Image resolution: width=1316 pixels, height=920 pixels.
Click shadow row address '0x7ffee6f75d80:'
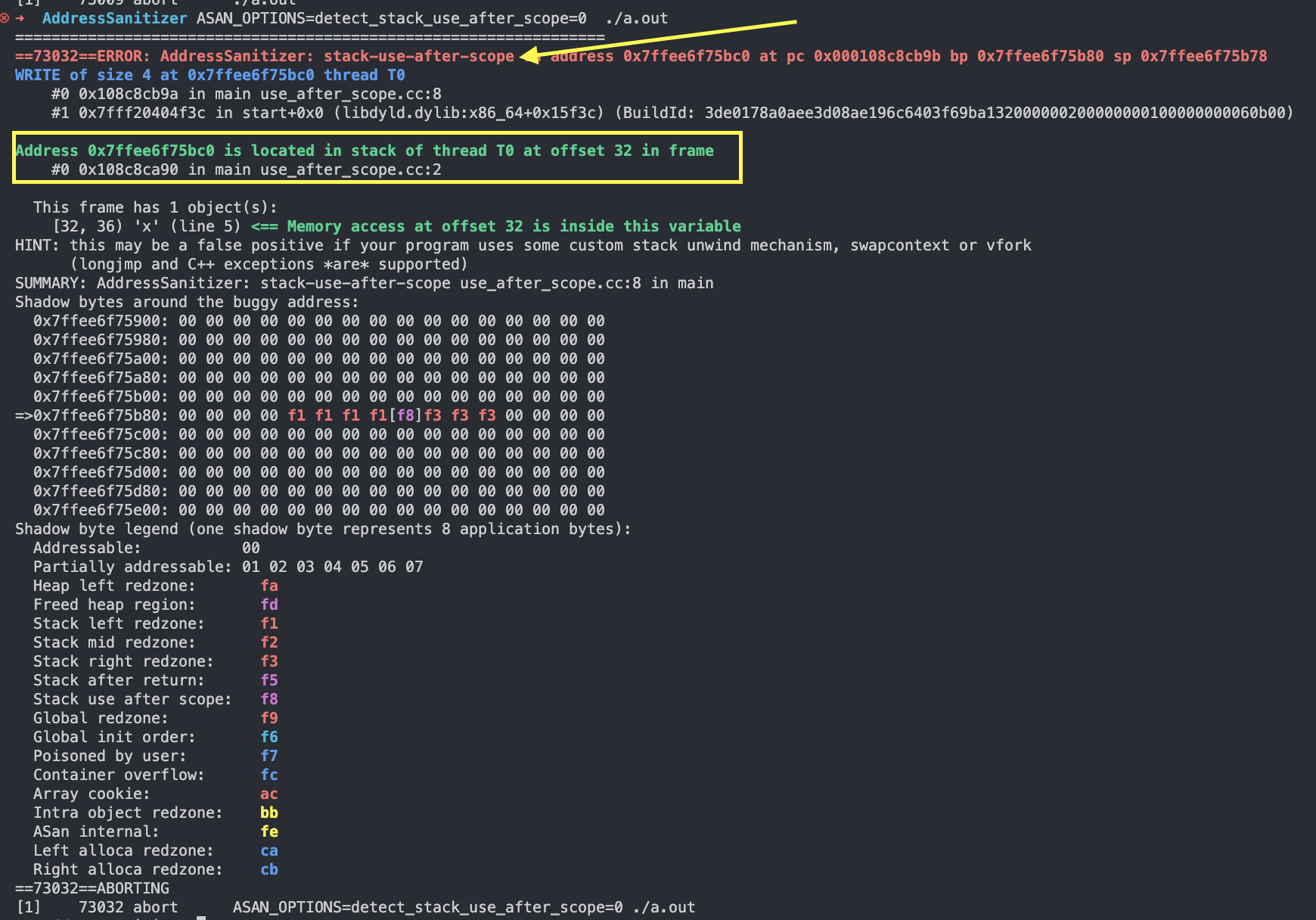[x=101, y=491]
